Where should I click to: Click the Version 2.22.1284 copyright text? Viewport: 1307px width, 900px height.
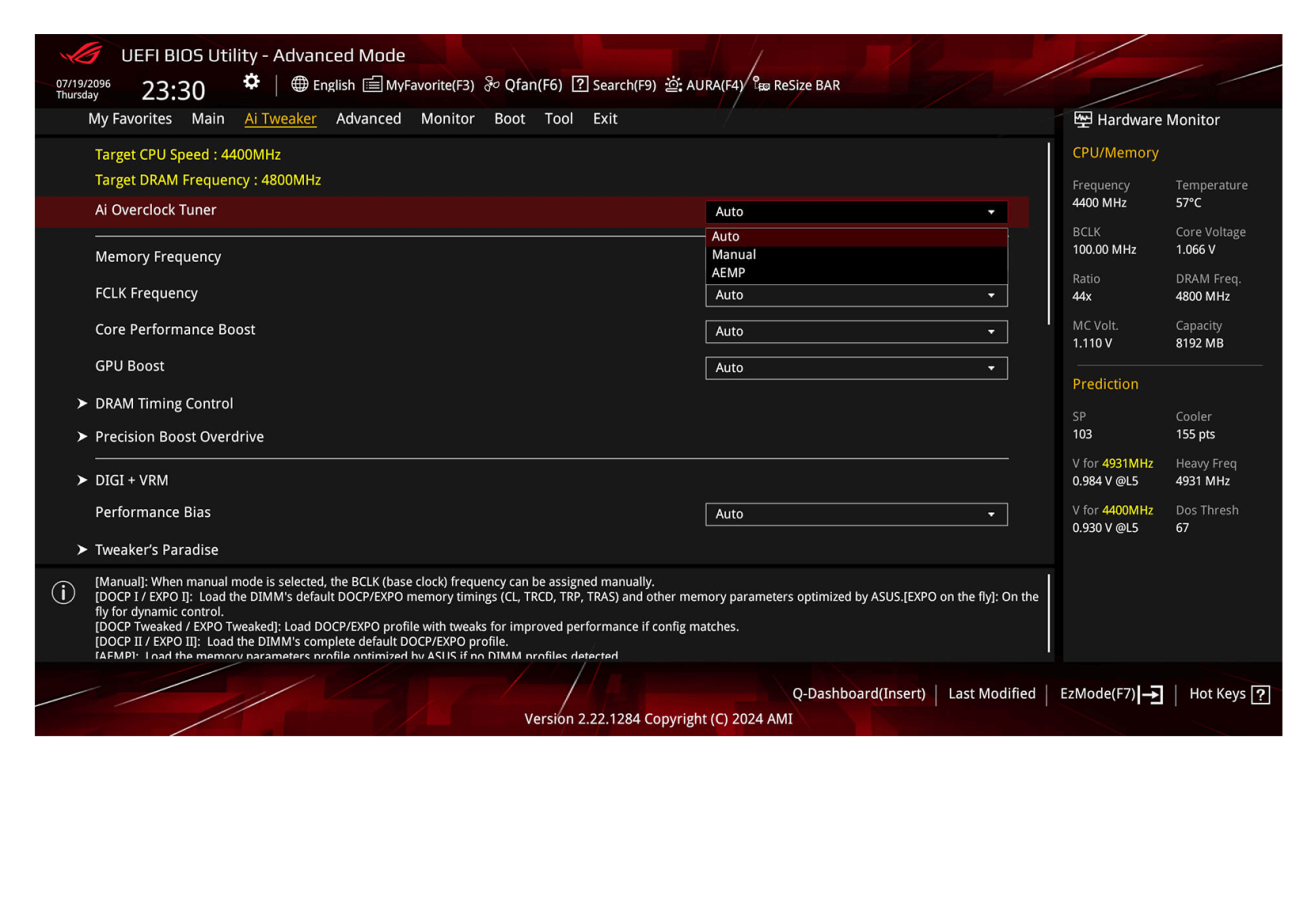coord(659,718)
